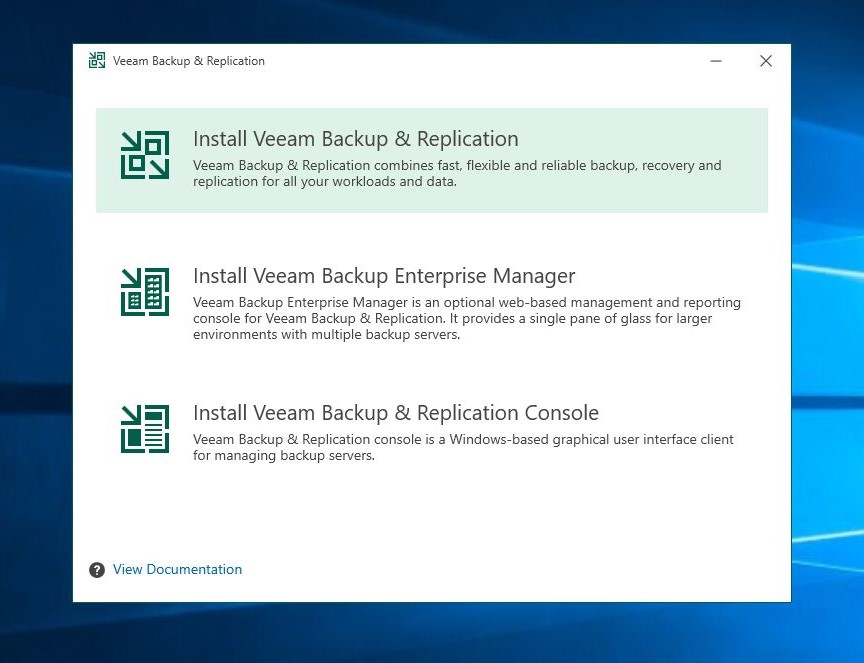Click the text 'Veeam Backup & Replication console is a Windows-based'
Viewport: 864px width, 663px height.
pos(463,447)
